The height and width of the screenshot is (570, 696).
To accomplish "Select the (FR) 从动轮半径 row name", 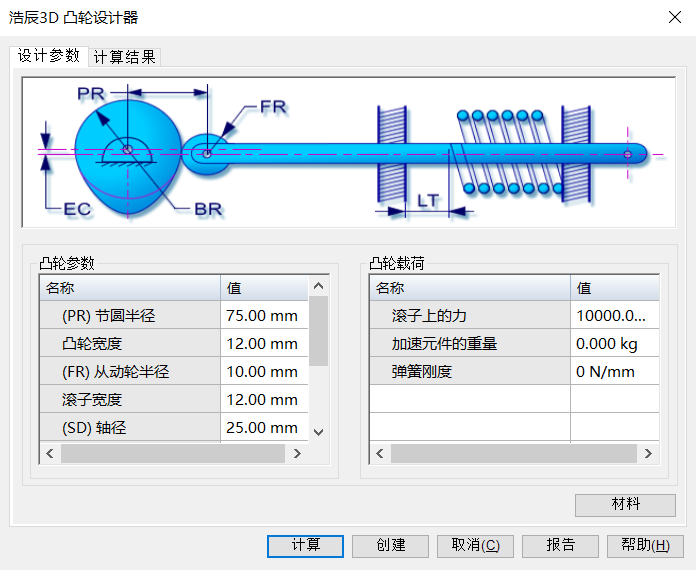I will 130,371.
